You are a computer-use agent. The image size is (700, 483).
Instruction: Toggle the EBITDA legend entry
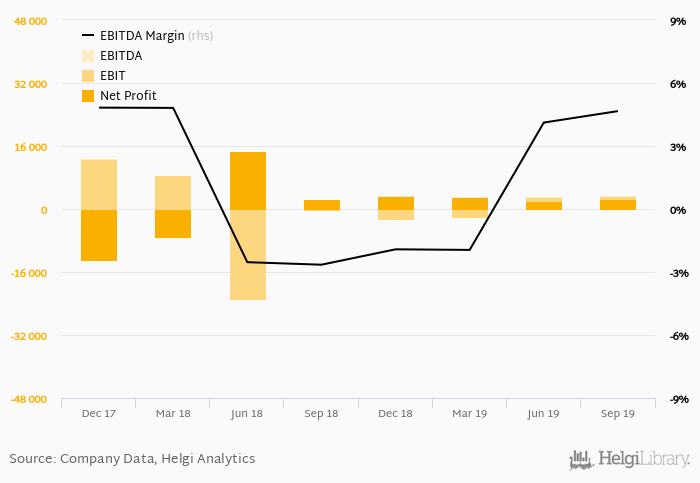120,56
